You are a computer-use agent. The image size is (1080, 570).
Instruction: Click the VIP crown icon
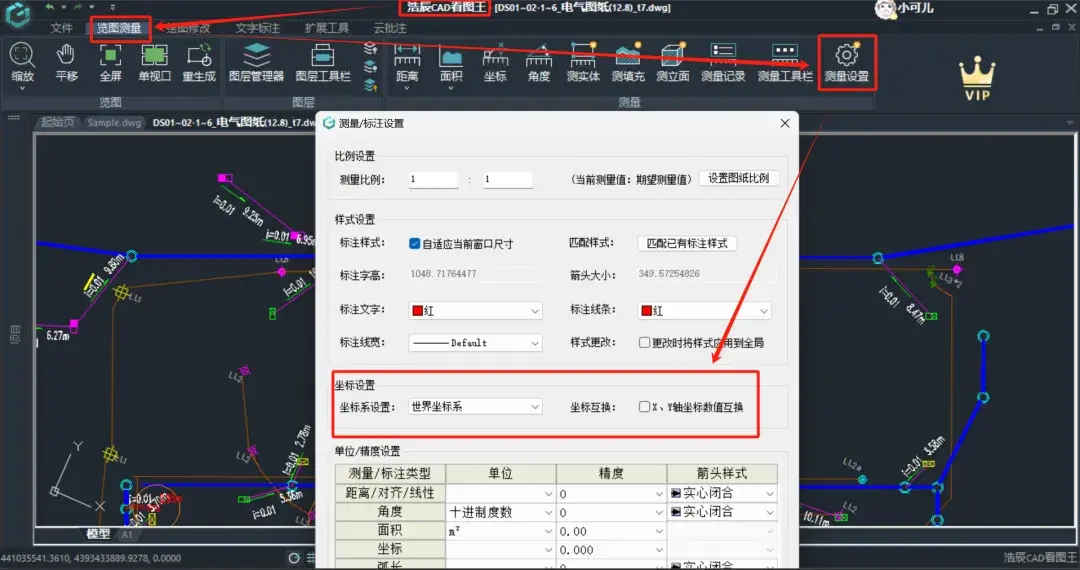point(977,78)
